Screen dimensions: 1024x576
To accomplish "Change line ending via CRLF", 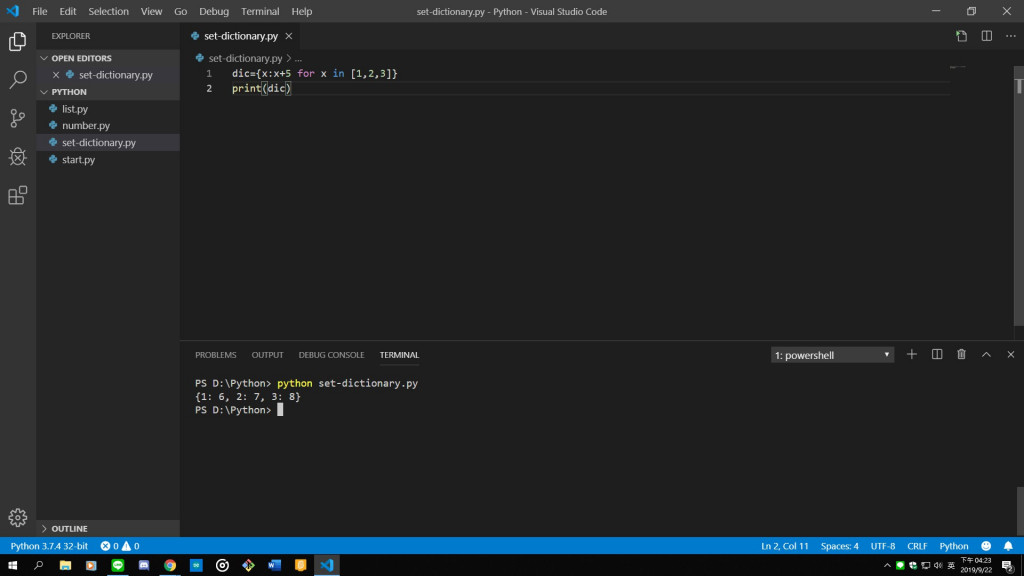I will 917,546.
